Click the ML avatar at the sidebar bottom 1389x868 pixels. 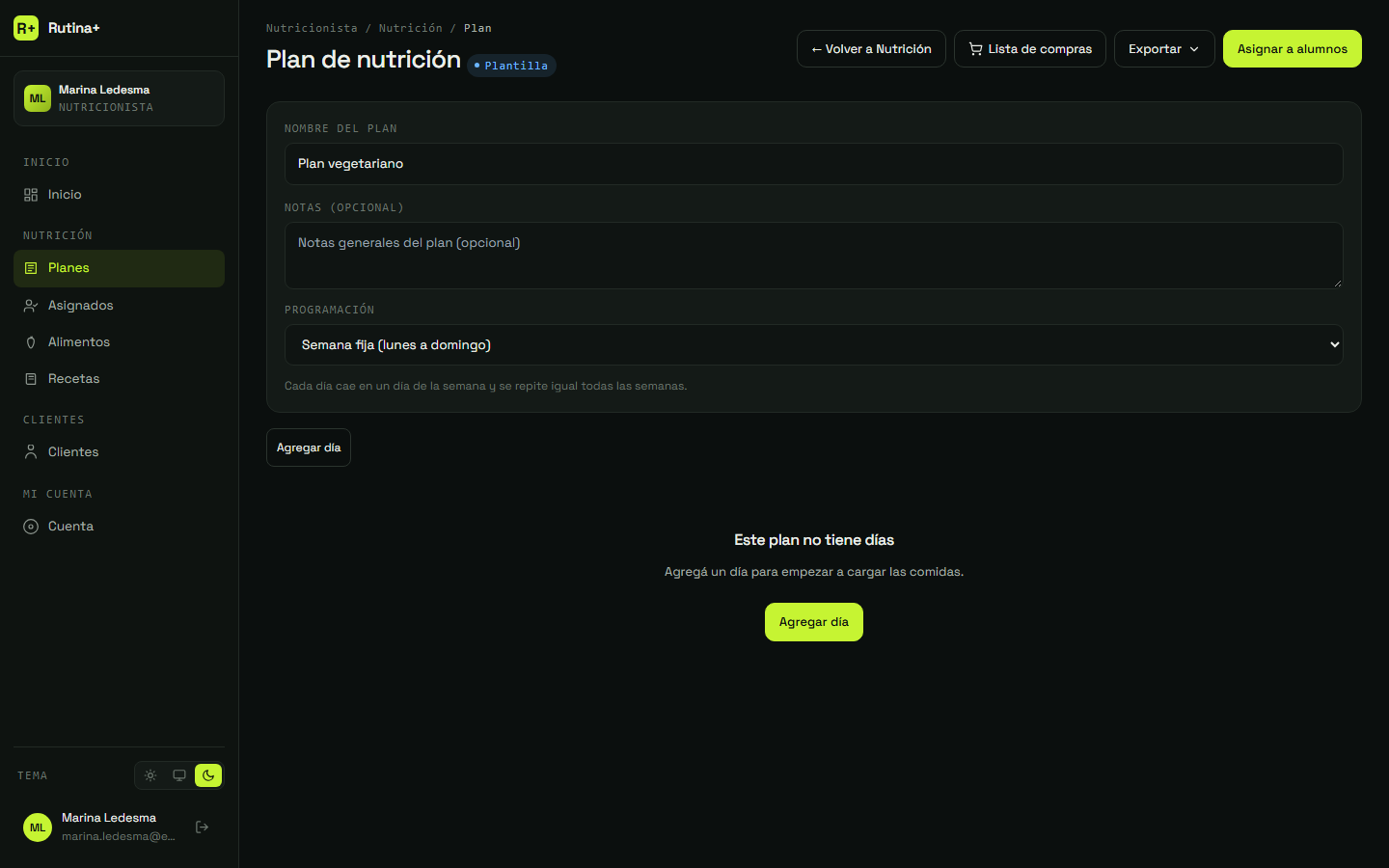38,827
